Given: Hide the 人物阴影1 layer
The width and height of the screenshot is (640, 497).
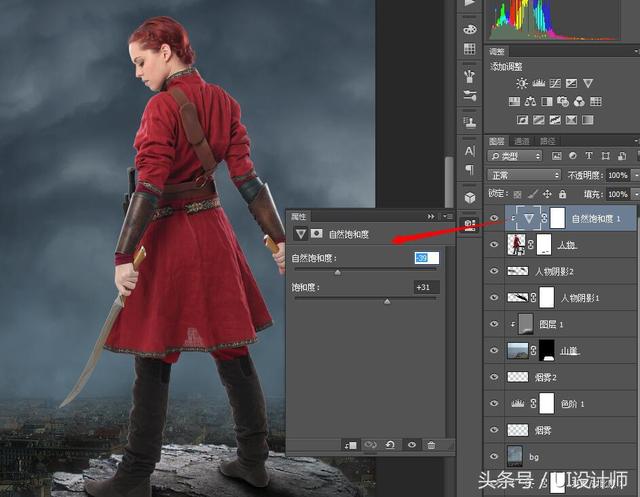Looking at the screenshot, I should click(494, 297).
